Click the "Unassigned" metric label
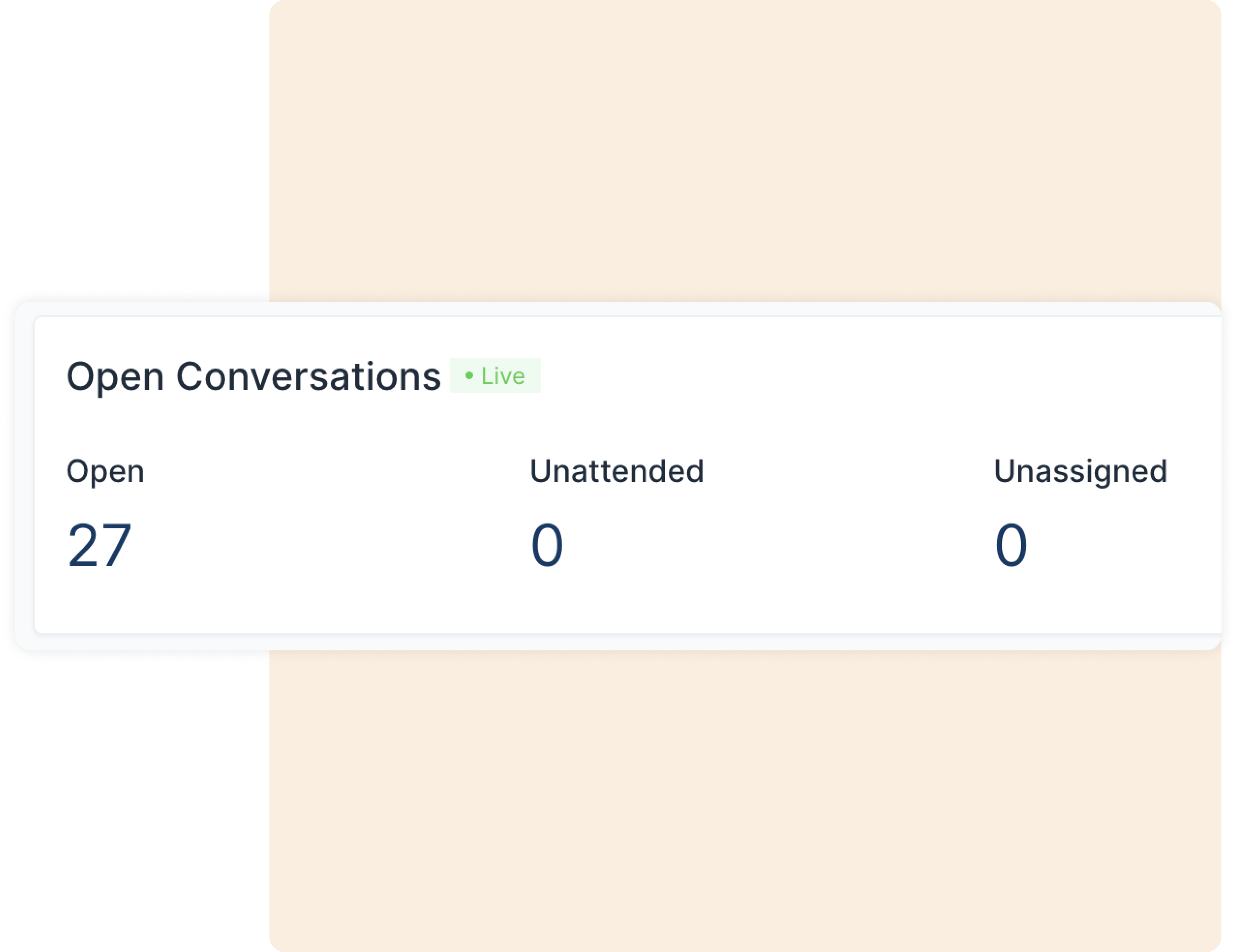Viewport: 1237px width, 952px height. coord(1080,472)
